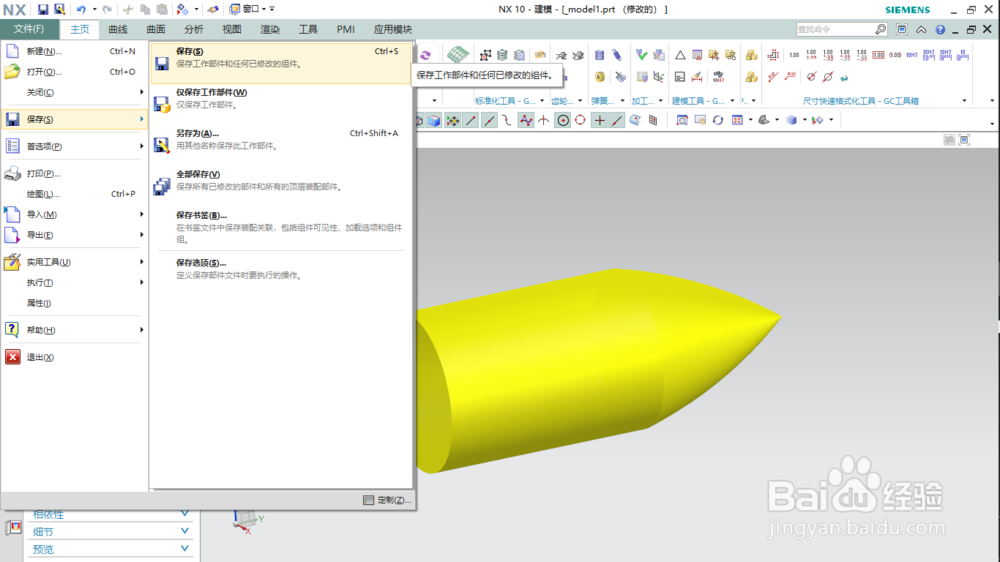This screenshot has width=1000, height=562.
Task: Select 绘图(L) plot entry
Action: coord(74,194)
